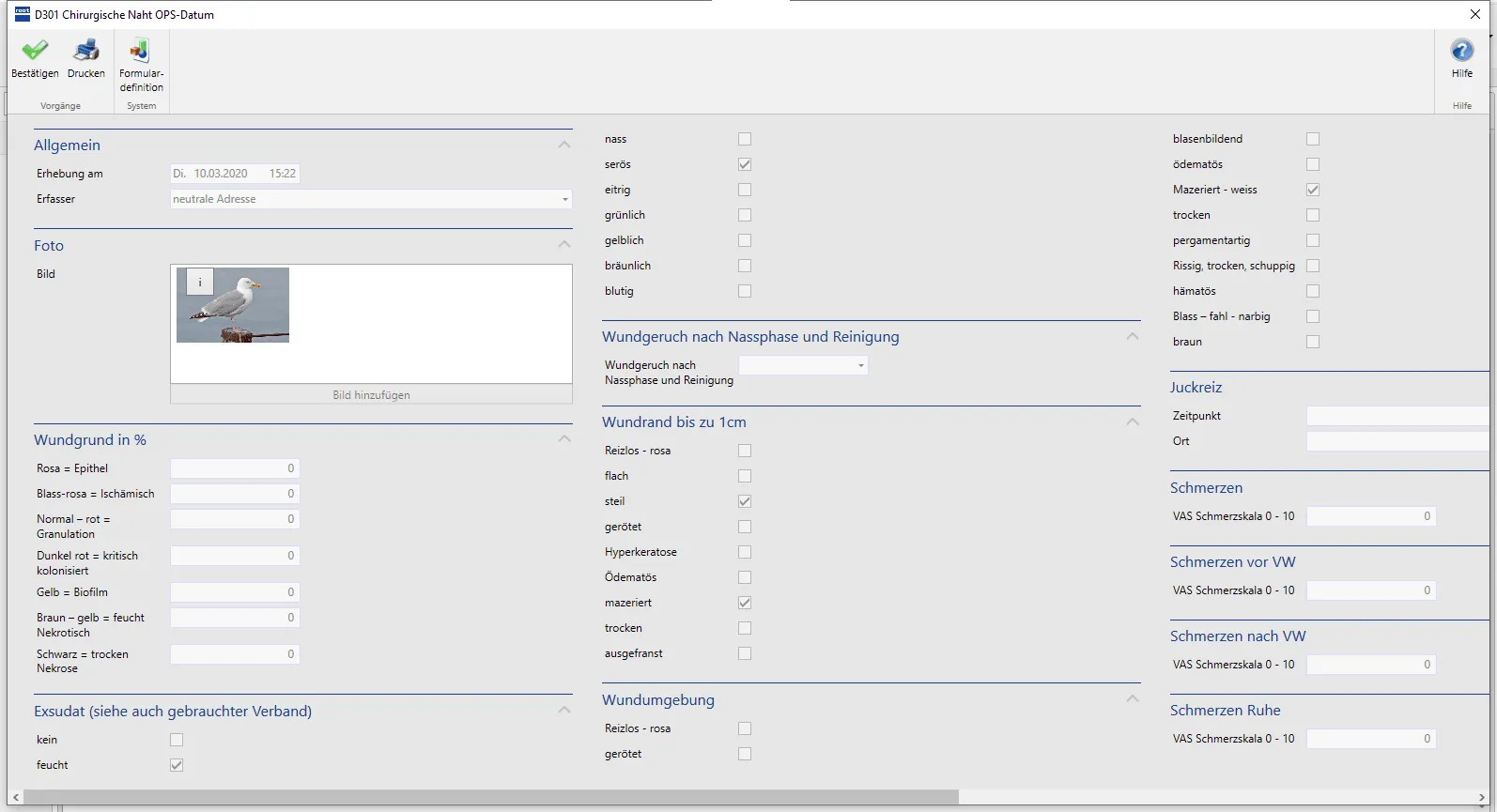
Task: Select the seagull photo thumbnail
Action: [x=233, y=305]
